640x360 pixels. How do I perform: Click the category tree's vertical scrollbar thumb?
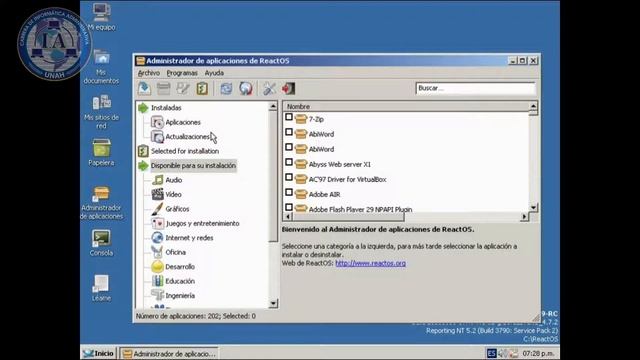[x=273, y=176]
